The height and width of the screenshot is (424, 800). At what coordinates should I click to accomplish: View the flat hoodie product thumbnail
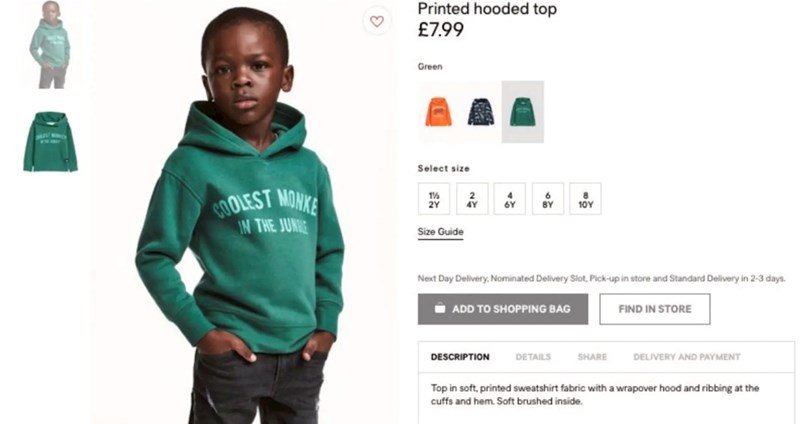(49, 141)
